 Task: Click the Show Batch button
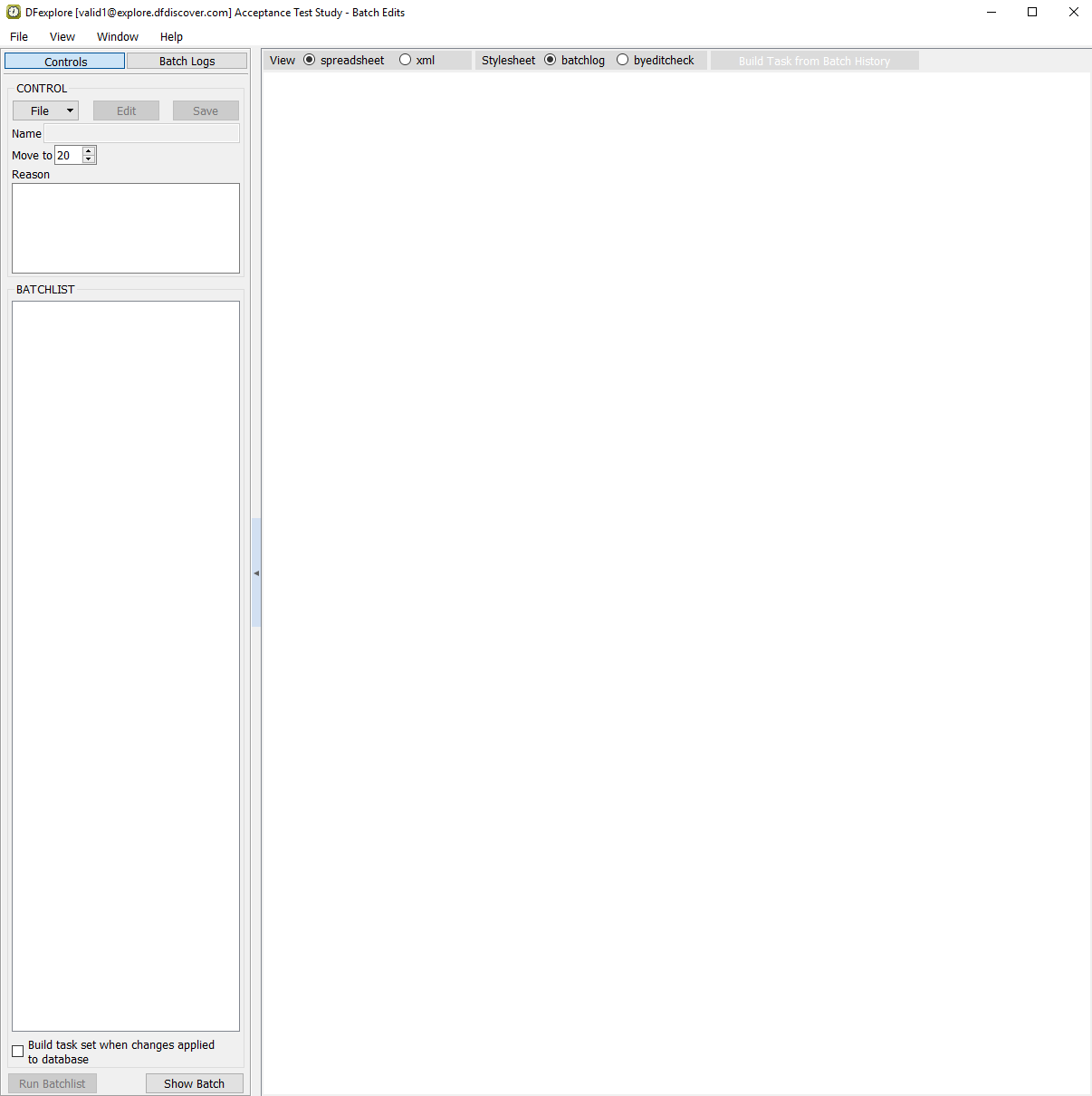pyautogui.click(x=194, y=1083)
